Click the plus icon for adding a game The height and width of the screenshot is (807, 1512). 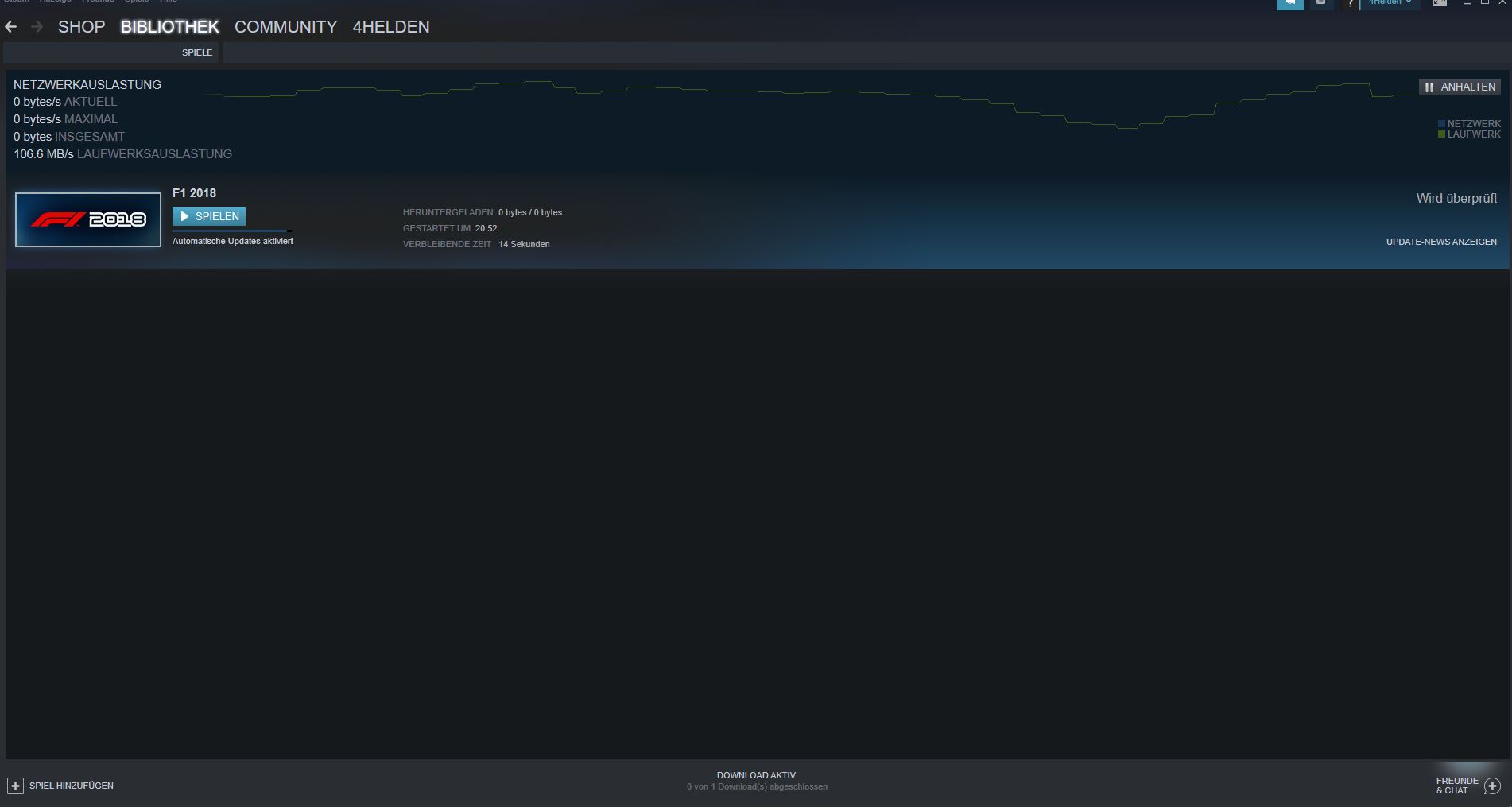[15, 786]
